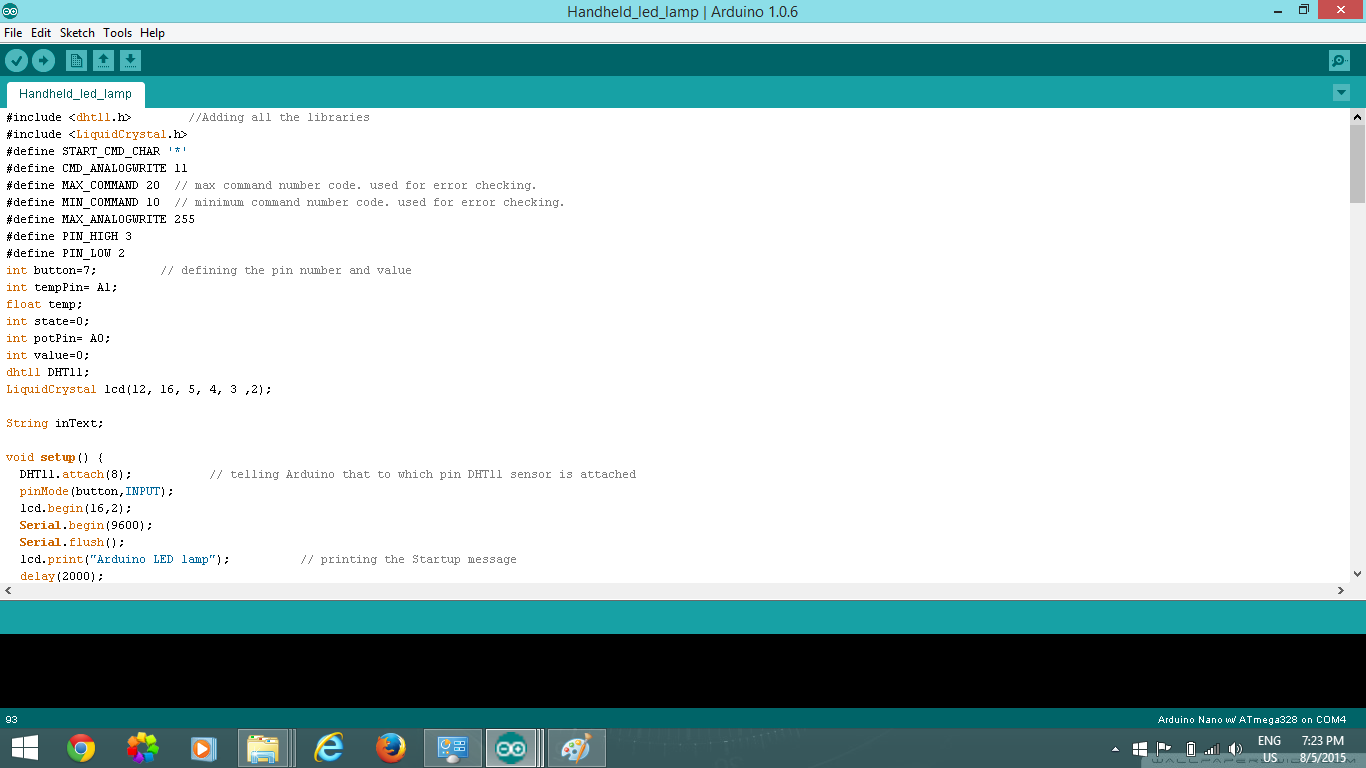Click the Arduino Nano board status text
Viewport: 1366px width, 768px height.
coord(1252,719)
